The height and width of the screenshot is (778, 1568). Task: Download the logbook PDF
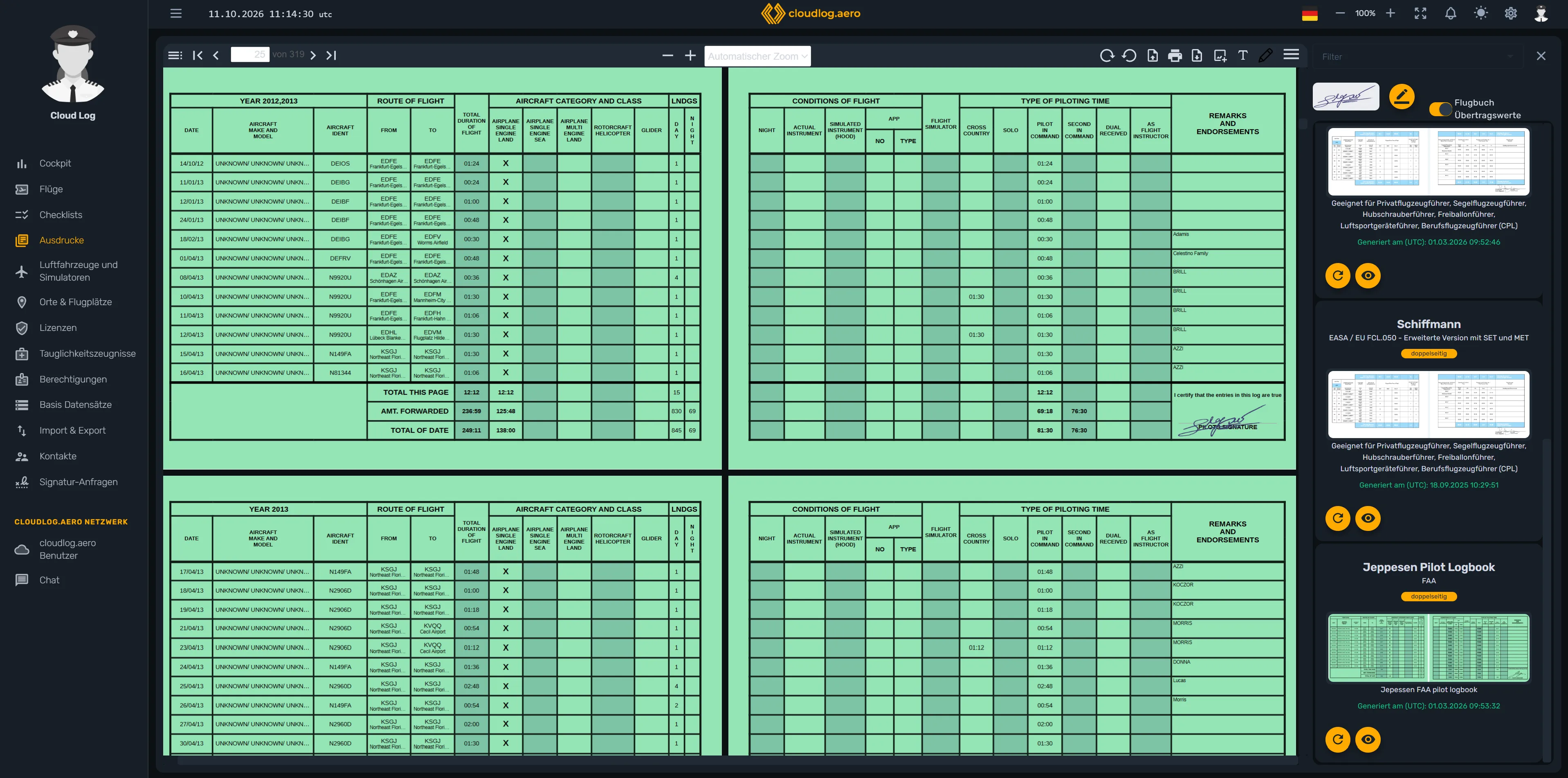[x=1197, y=55]
